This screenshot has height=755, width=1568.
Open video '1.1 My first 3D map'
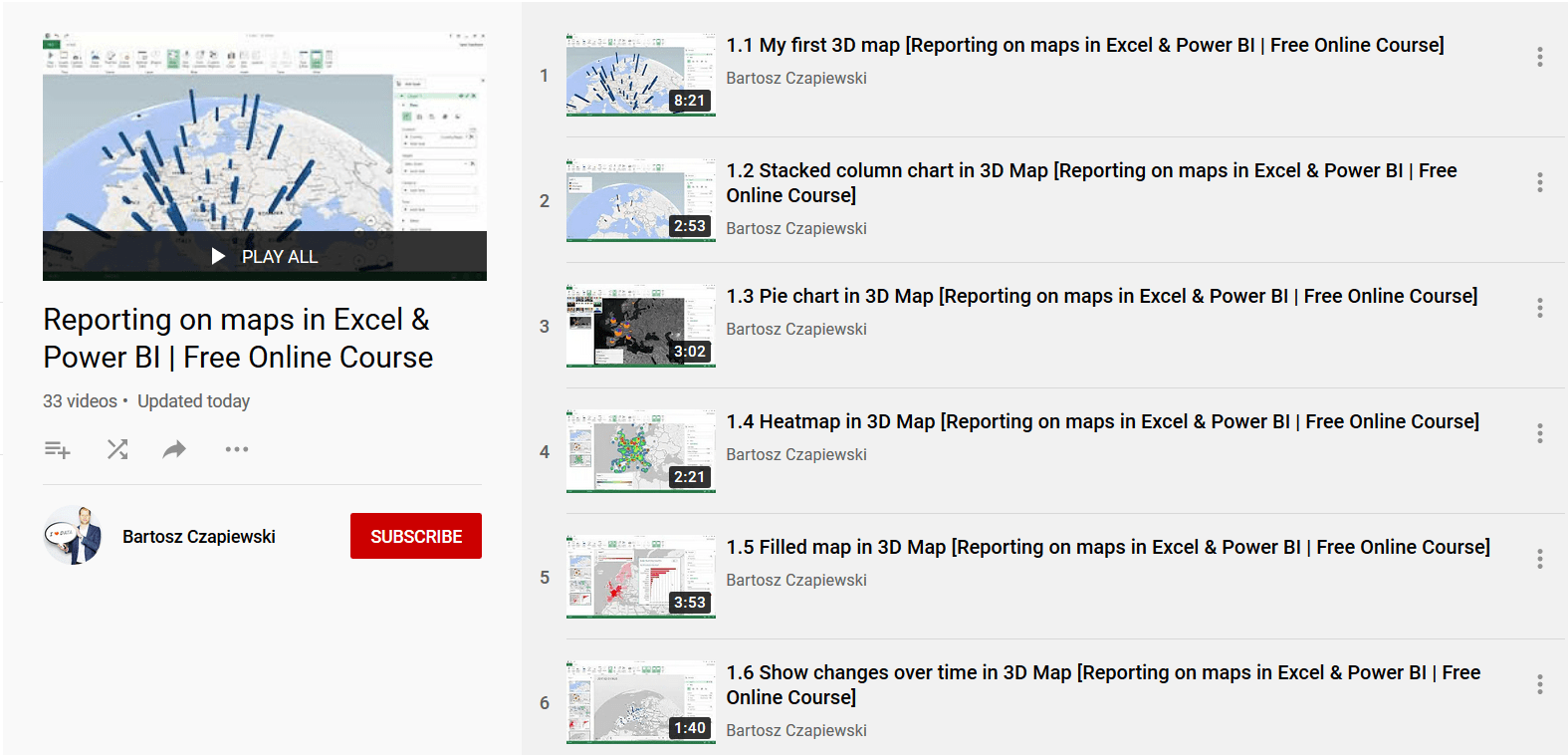pyautogui.click(x=1085, y=45)
